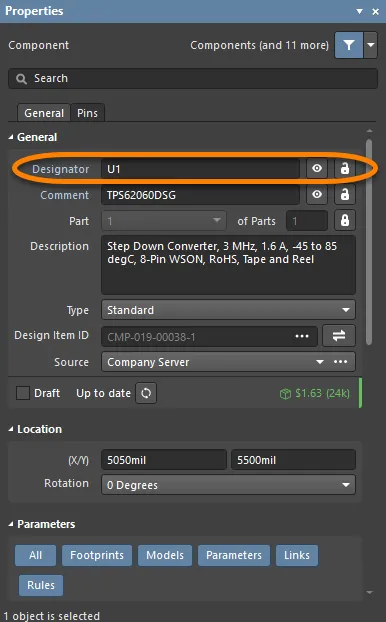Click ellipsis in Design Item ID field
Image resolution: width=386 pixels, height=622 pixels.
pyautogui.click(x=302, y=336)
